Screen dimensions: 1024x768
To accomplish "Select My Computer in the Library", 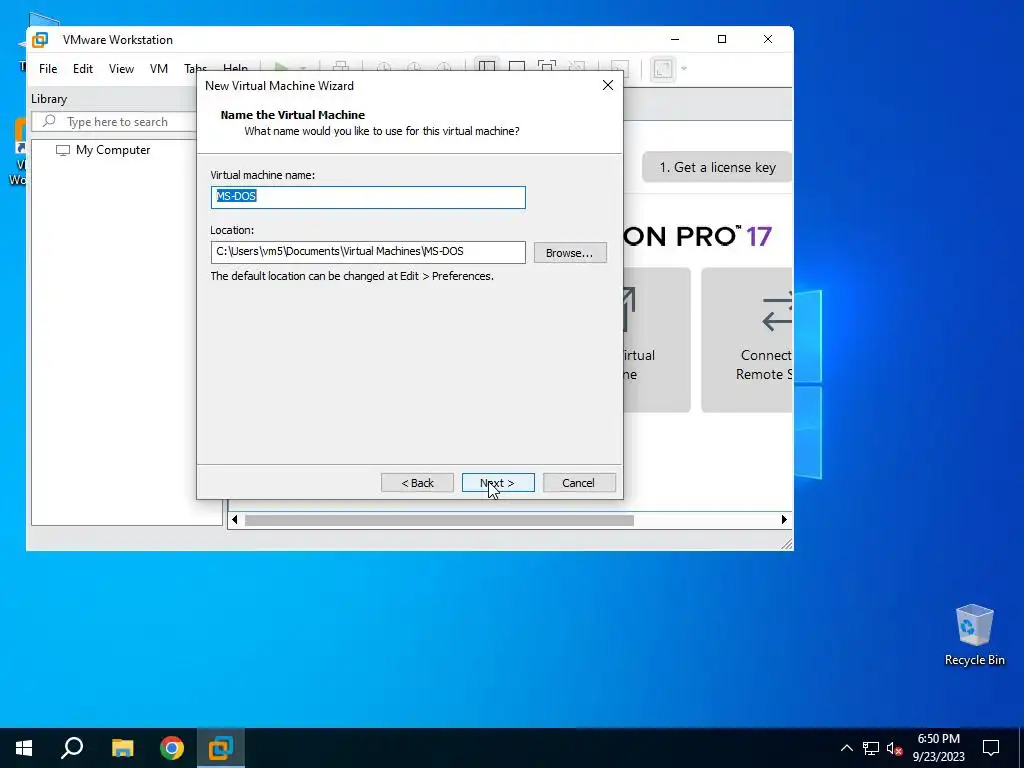I will pos(112,150).
